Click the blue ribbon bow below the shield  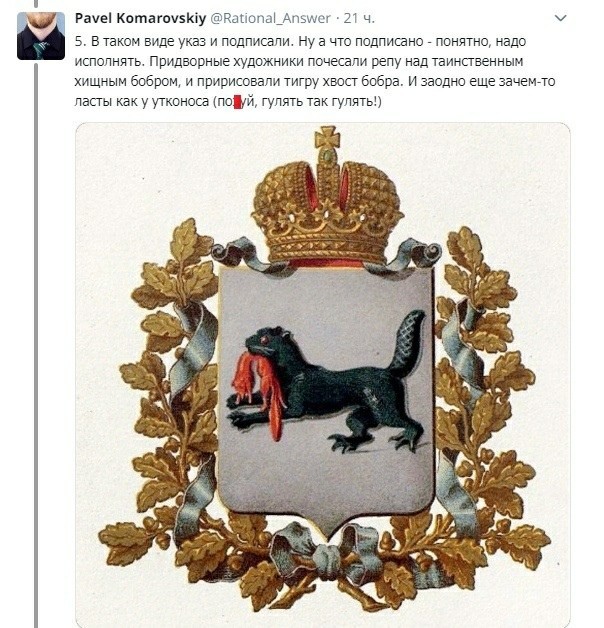(x=328, y=552)
